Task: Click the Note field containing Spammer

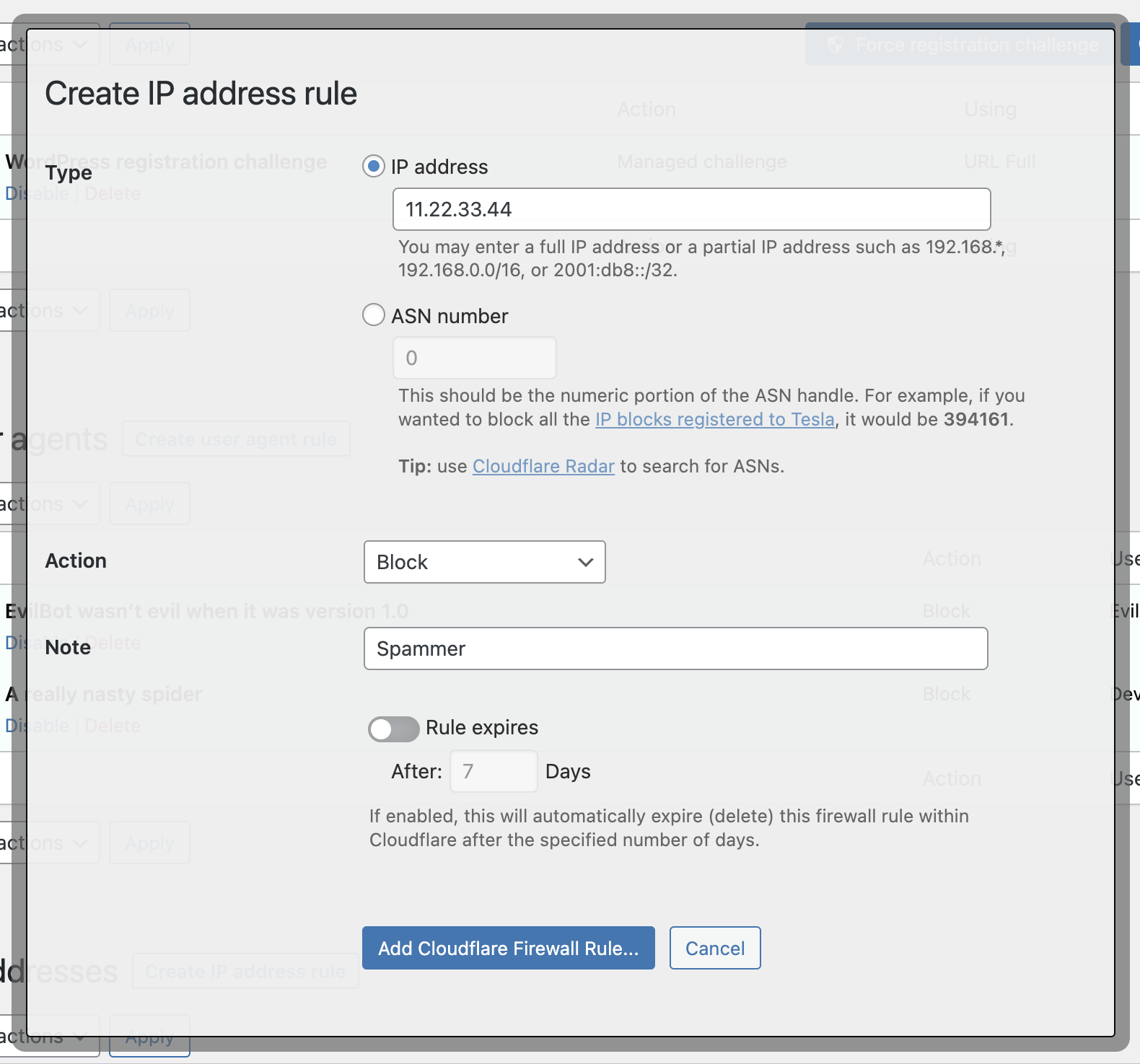Action: (675, 648)
